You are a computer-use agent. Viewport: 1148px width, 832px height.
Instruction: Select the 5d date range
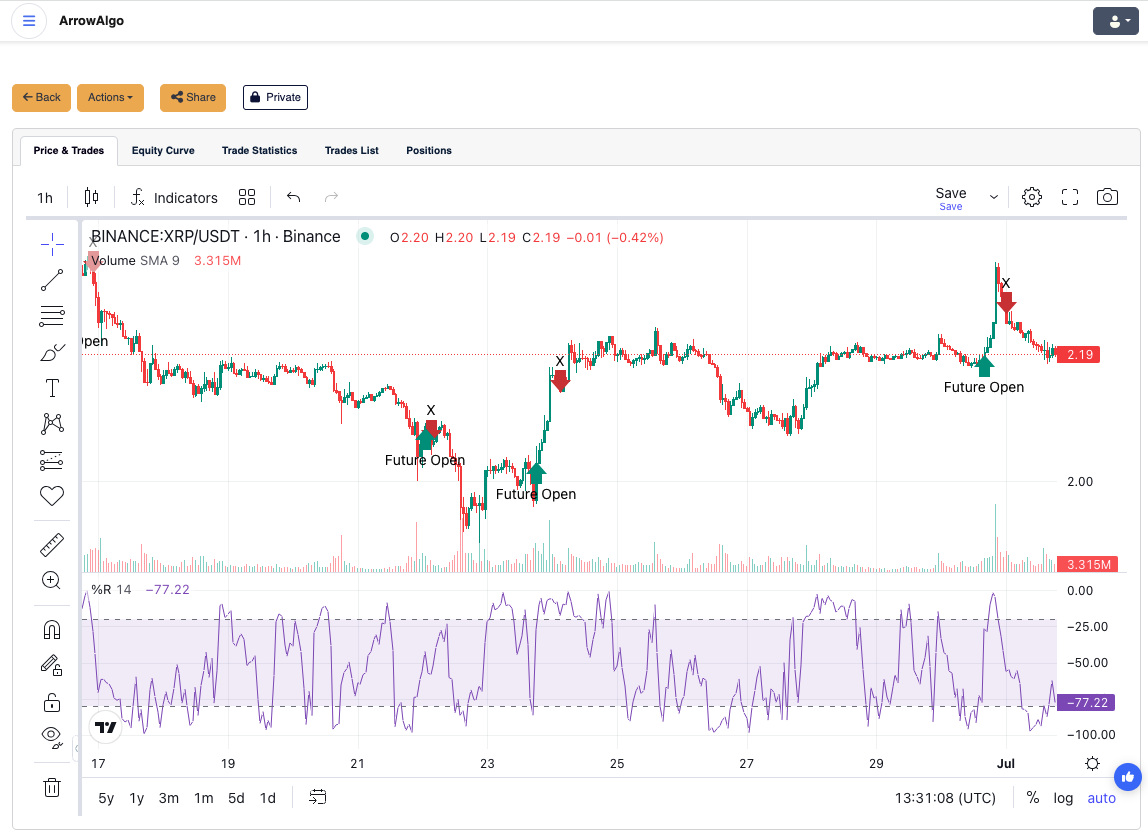(236, 798)
